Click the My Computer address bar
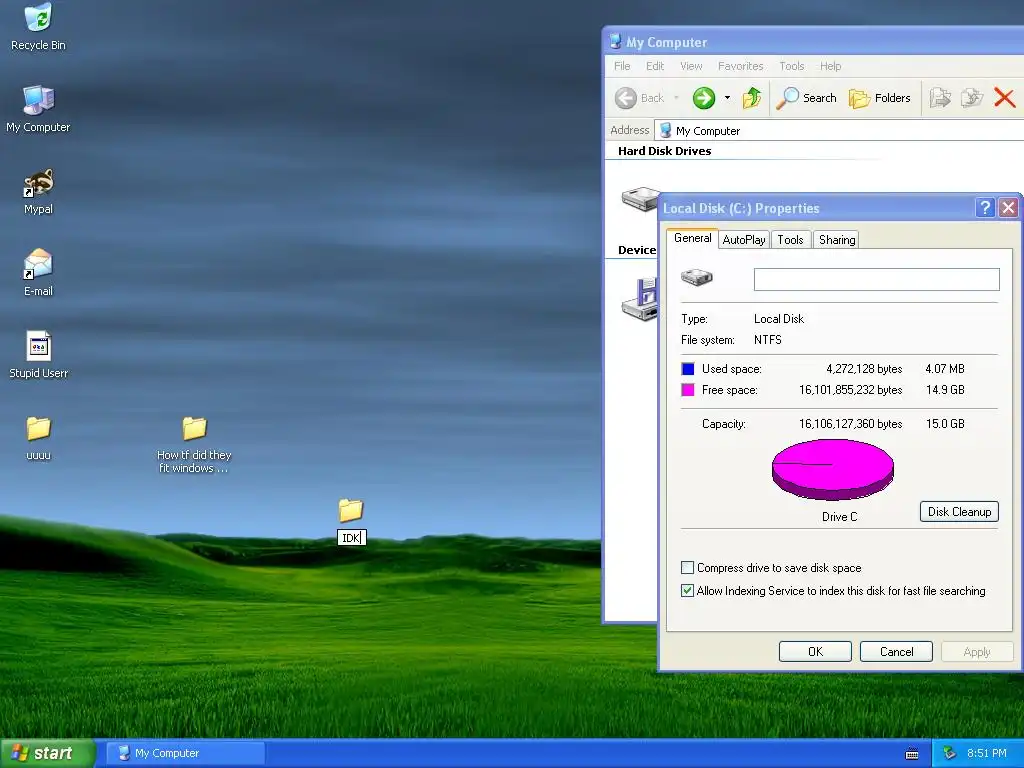This screenshot has height=768, width=1024. (839, 131)
